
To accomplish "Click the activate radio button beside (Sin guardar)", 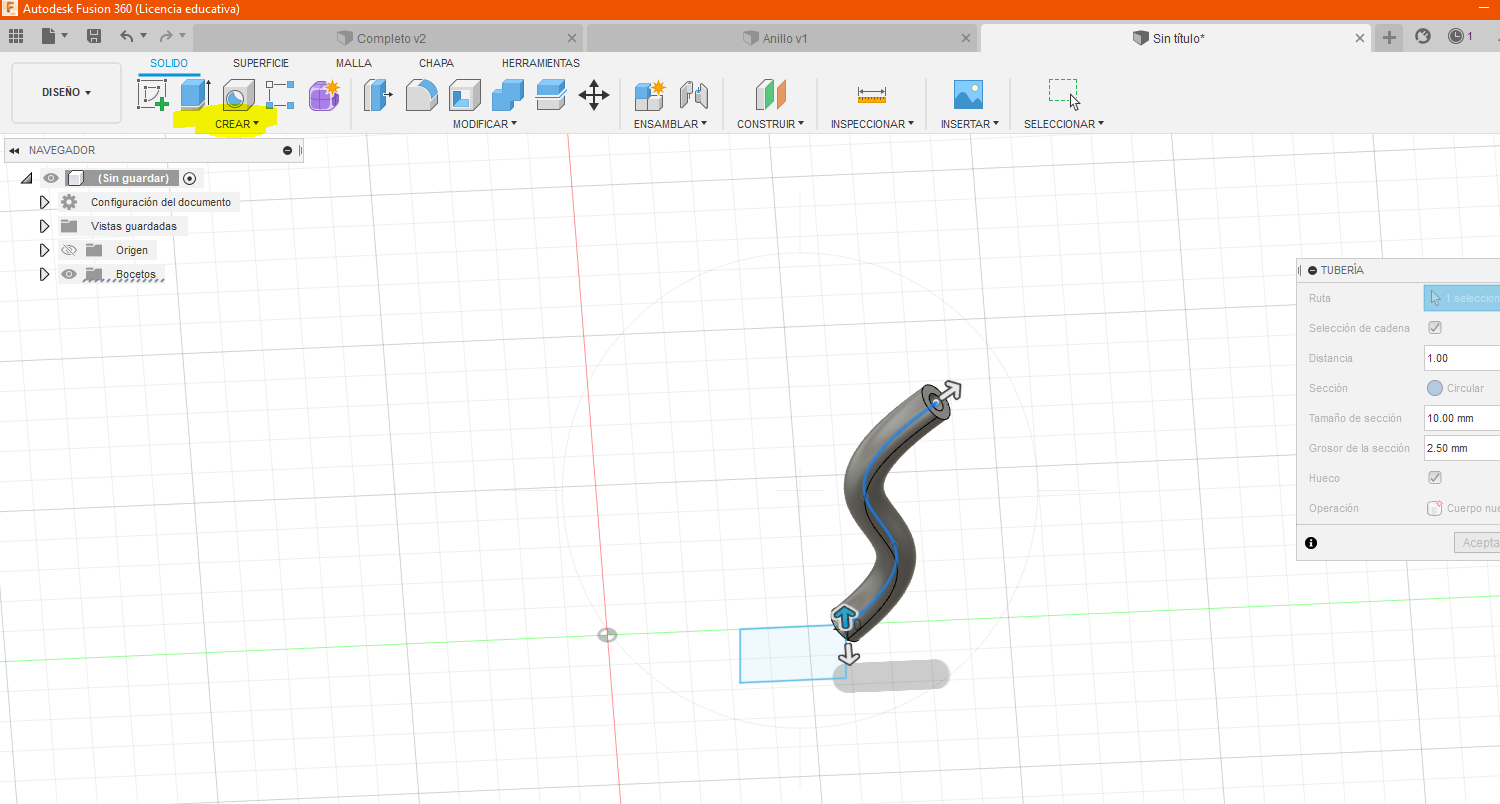I will click(x=190, y=178).
